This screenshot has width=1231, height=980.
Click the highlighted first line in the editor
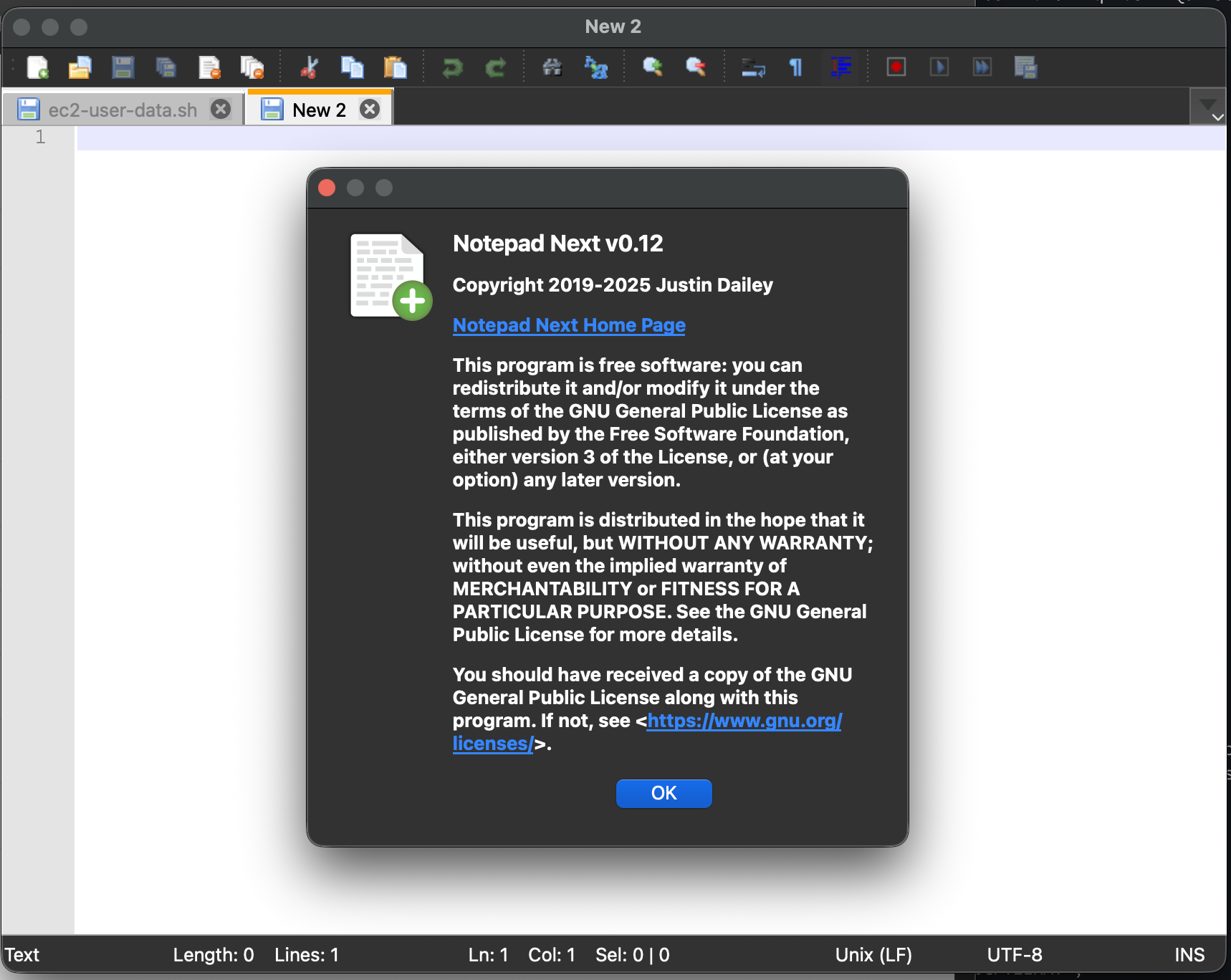[651, 138]
